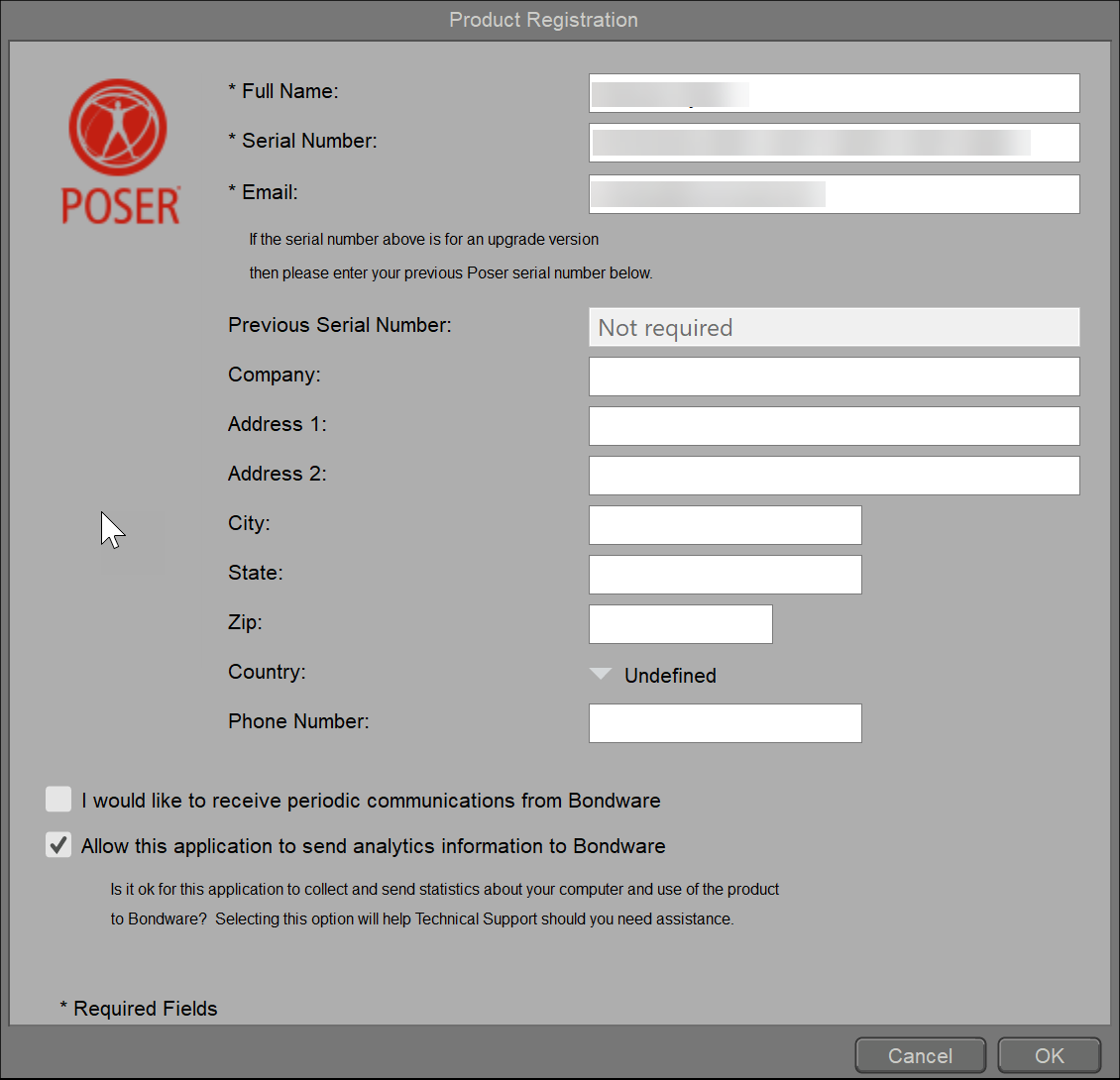The width and height of the screenshot is (1120, 1080).
Task: Place cursor in Address 1 field
Action: tap(833, 426)
